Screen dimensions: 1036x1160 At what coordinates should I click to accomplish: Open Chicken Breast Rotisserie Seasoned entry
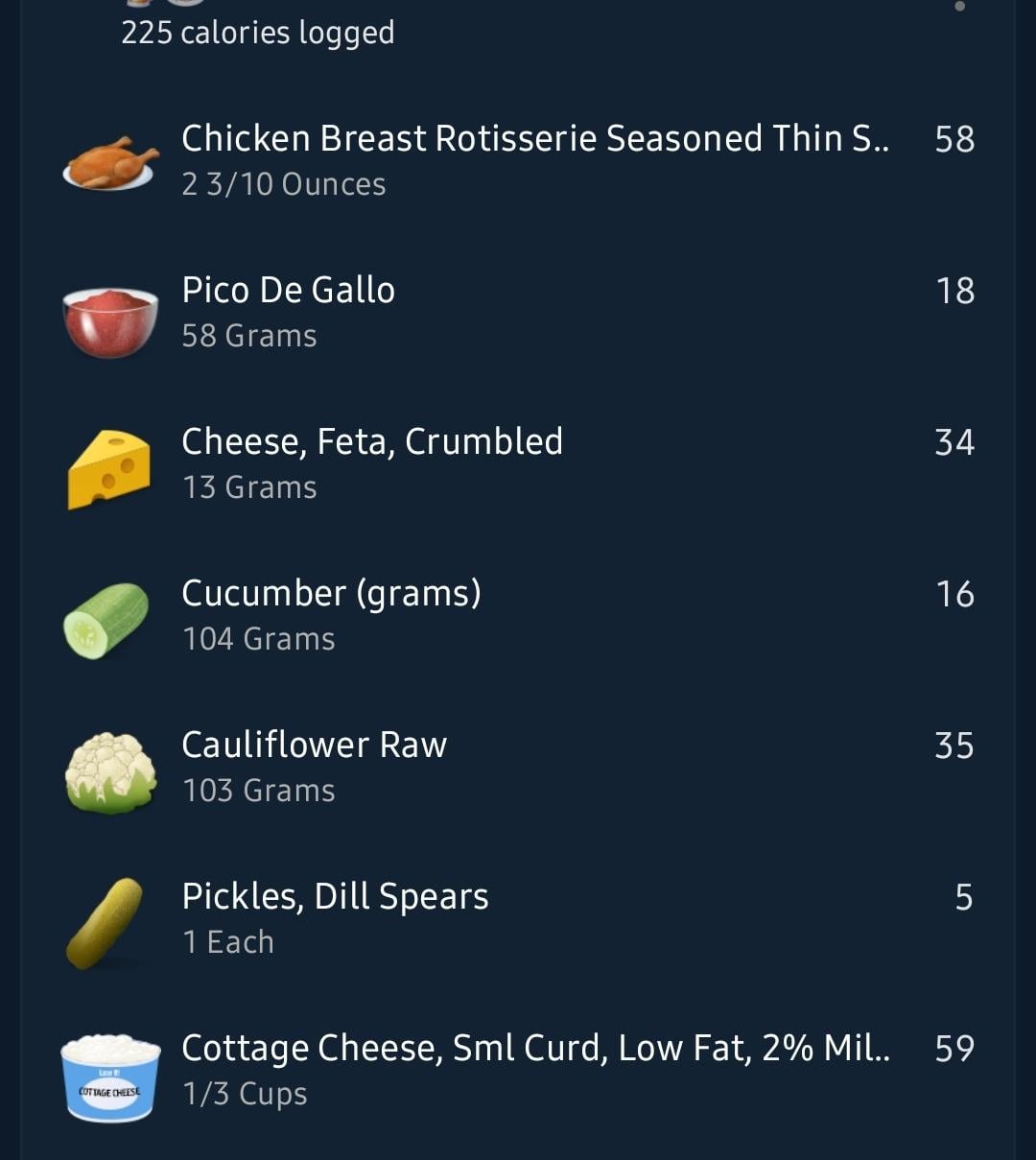pyautogui.click(x=518, y=160)
